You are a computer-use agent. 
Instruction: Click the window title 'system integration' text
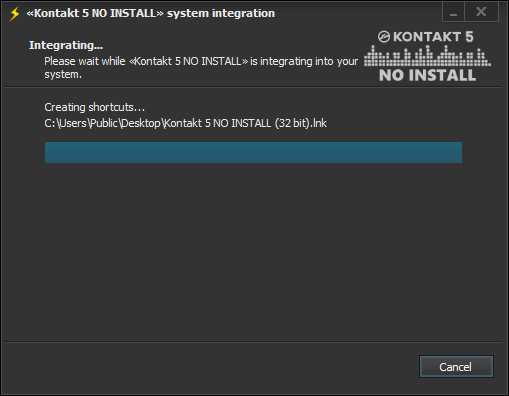(221, 13)
